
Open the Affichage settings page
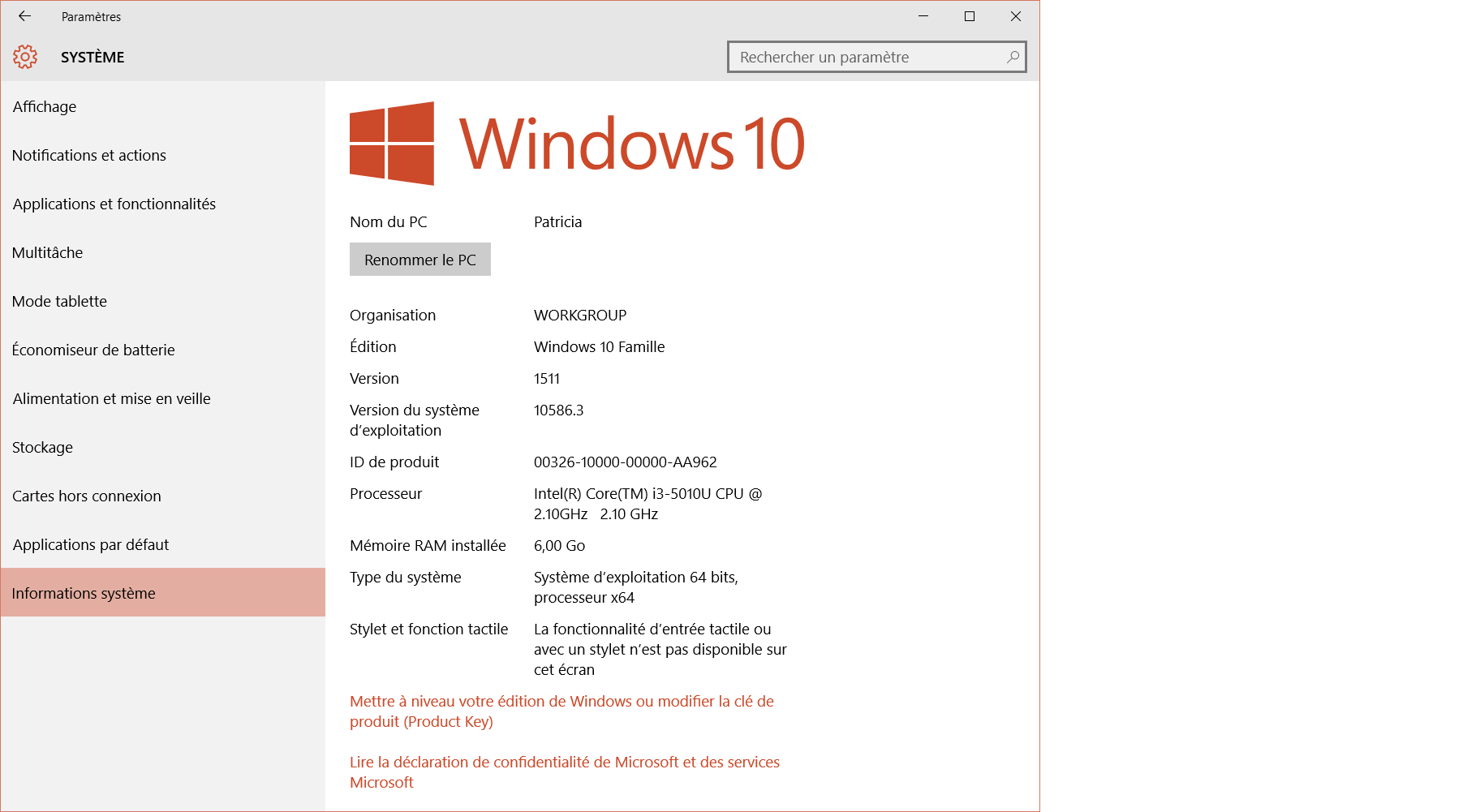point(163,106)
